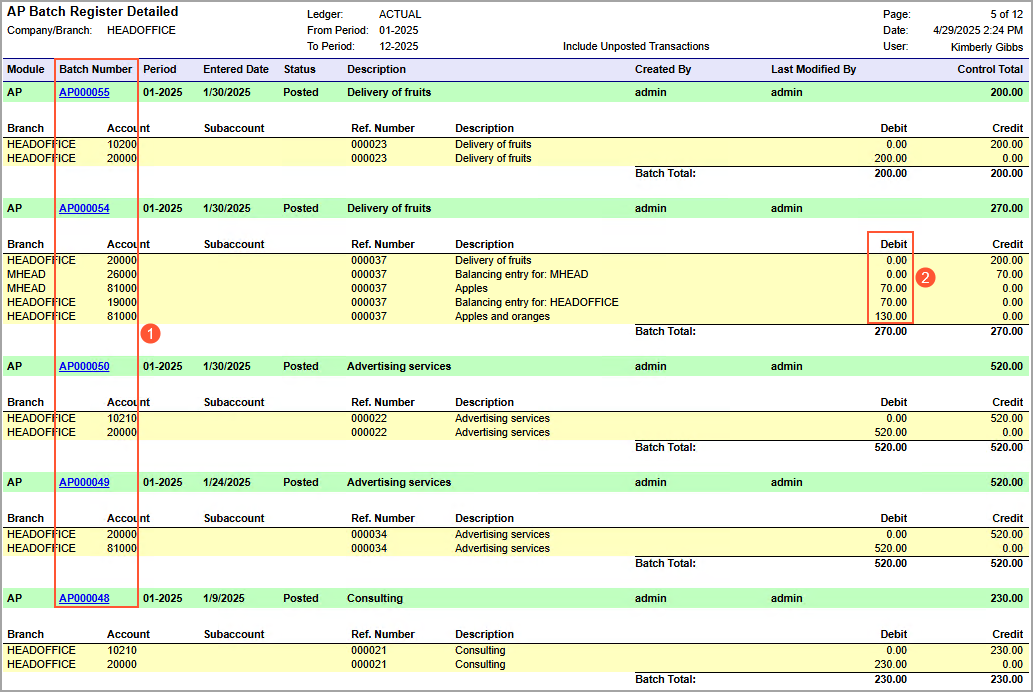Click entered date 1/24/2025

click(227, 482)
